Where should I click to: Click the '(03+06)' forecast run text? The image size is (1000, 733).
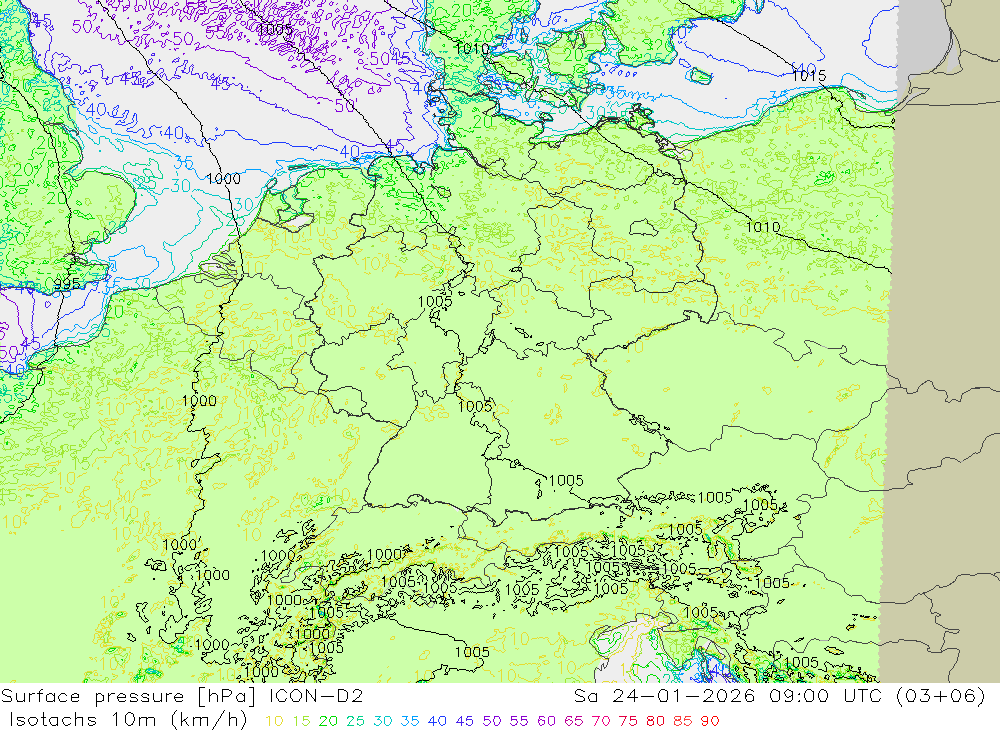[940, 696]
